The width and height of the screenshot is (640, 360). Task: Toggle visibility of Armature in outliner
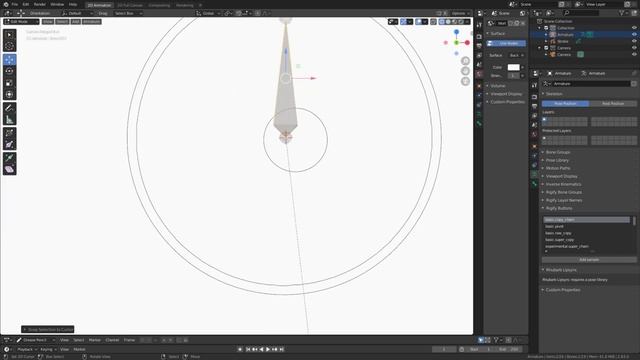coord(634,35)
